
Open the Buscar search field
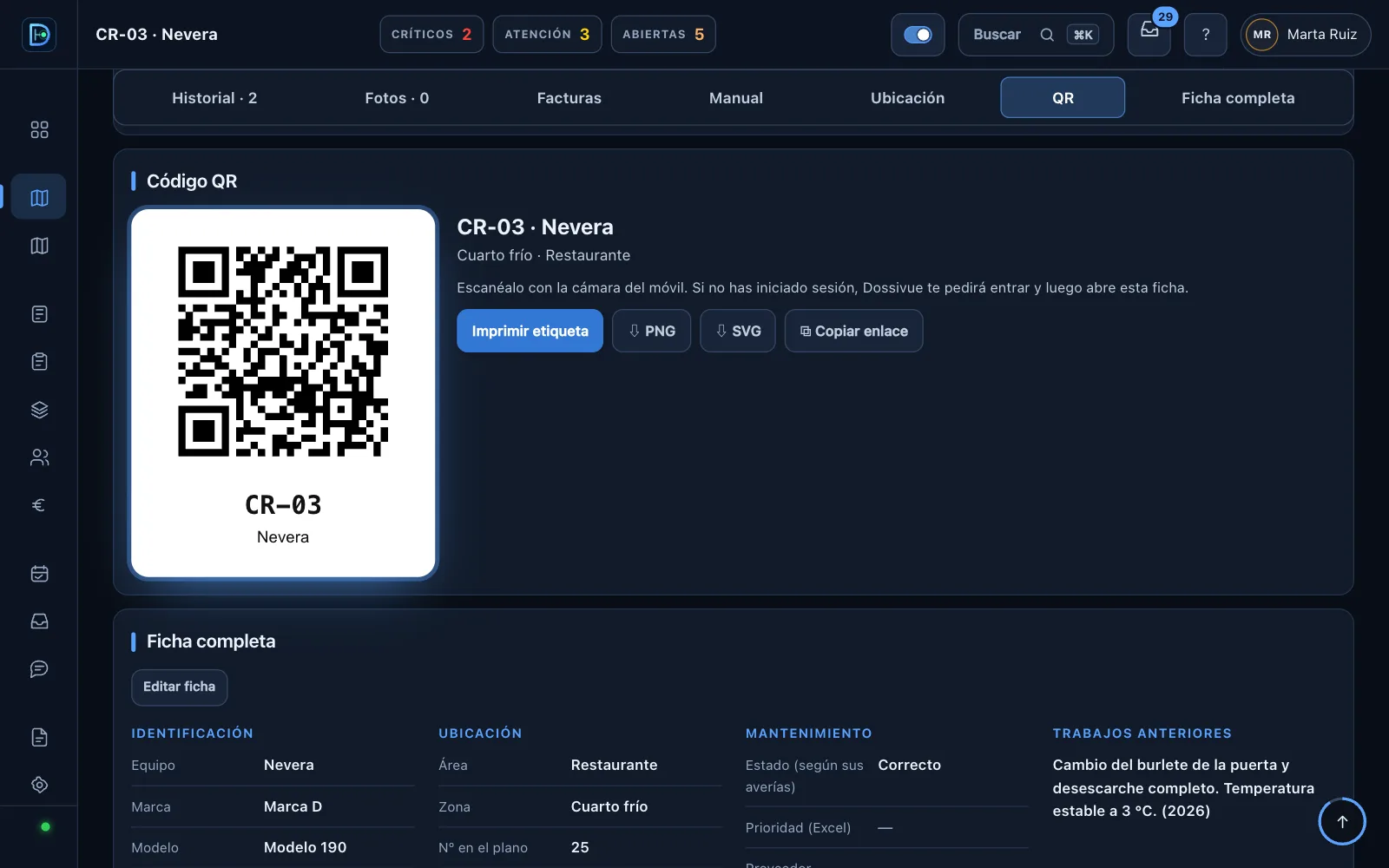(x=1036, y=35)
